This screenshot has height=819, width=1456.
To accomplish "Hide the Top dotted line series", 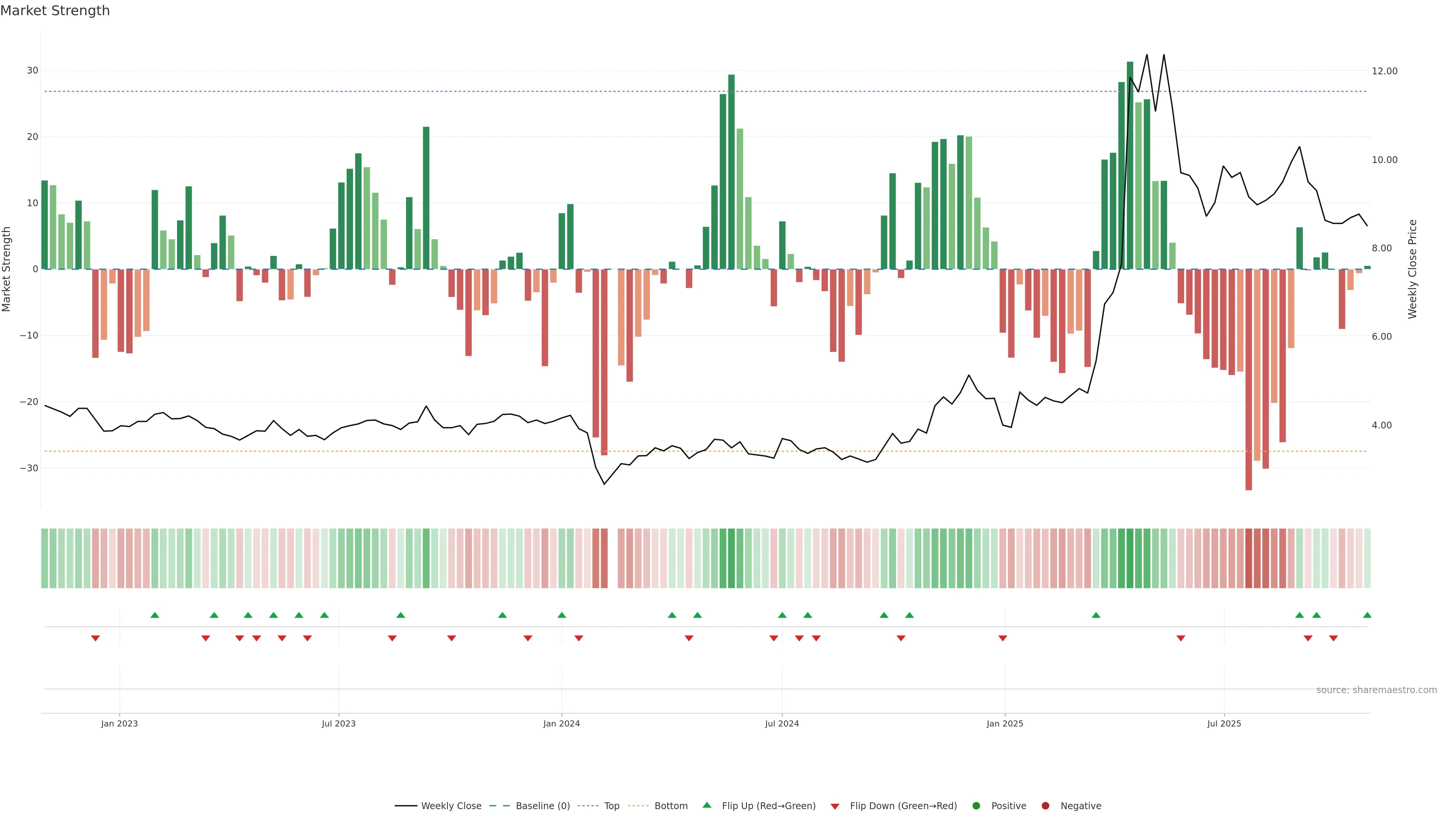I will click(611, 806).
